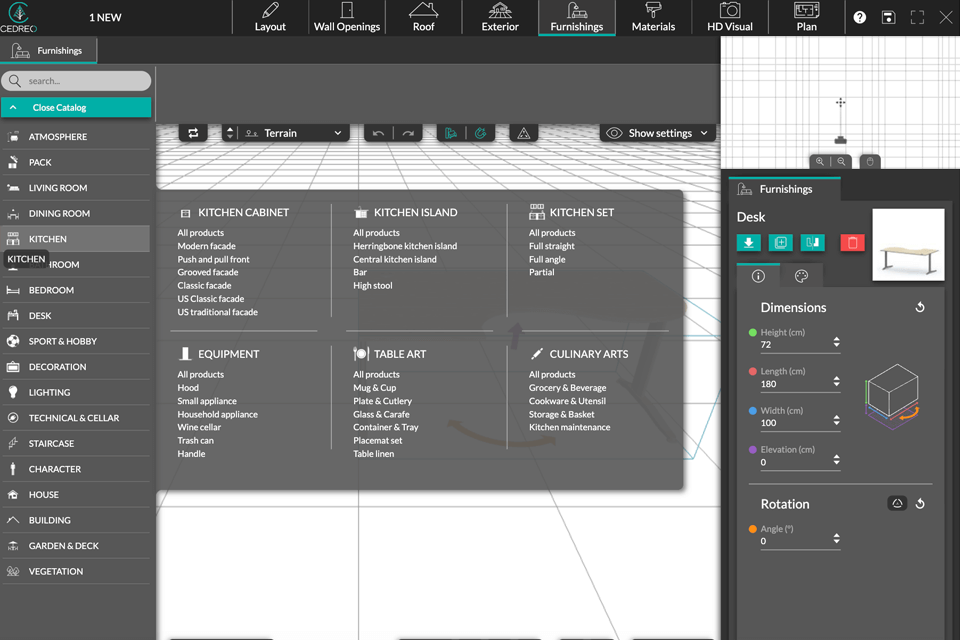Open the Pack category

point(76,162)
